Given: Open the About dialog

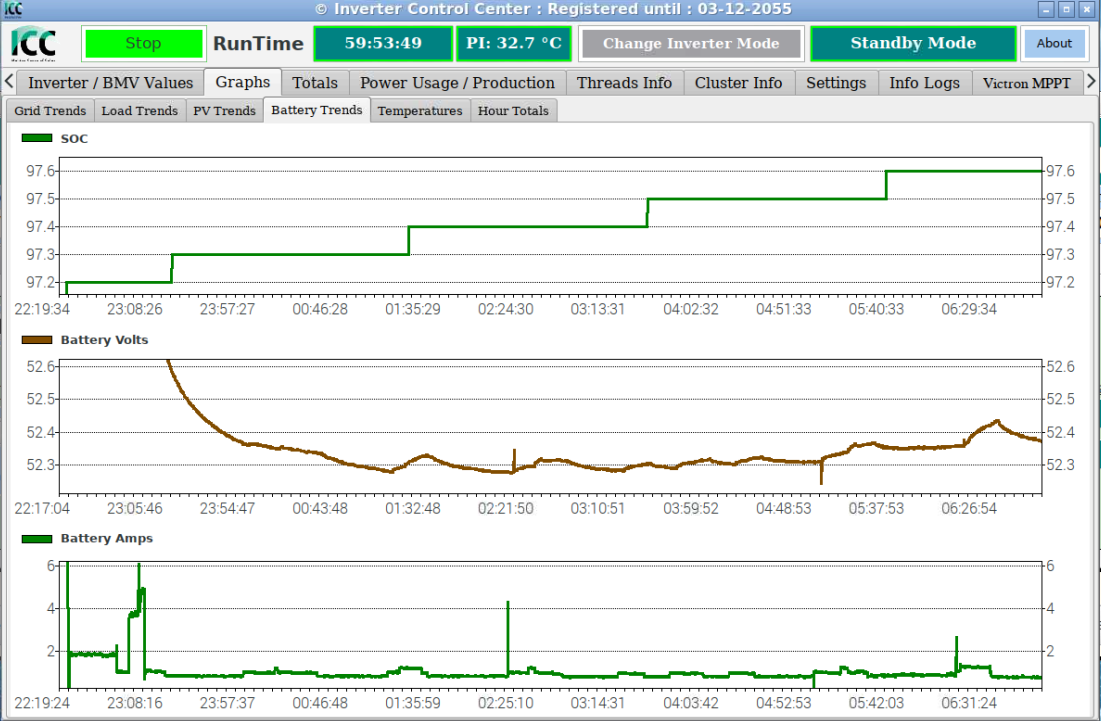Looking at the screenshot, I should tap(1054, 44).
